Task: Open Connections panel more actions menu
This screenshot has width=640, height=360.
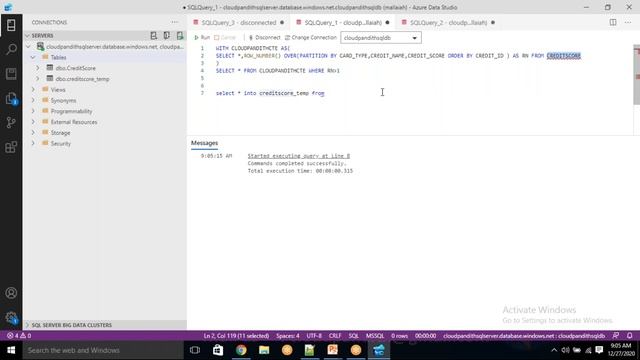Action: coord(175,22)
